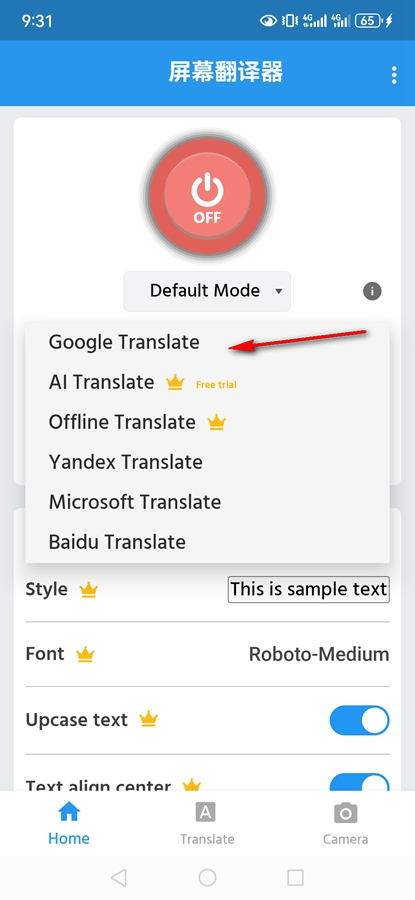415x900 pixels.
Task: Tap the 'This is sample text' style preview
Action: click(309, 589)
